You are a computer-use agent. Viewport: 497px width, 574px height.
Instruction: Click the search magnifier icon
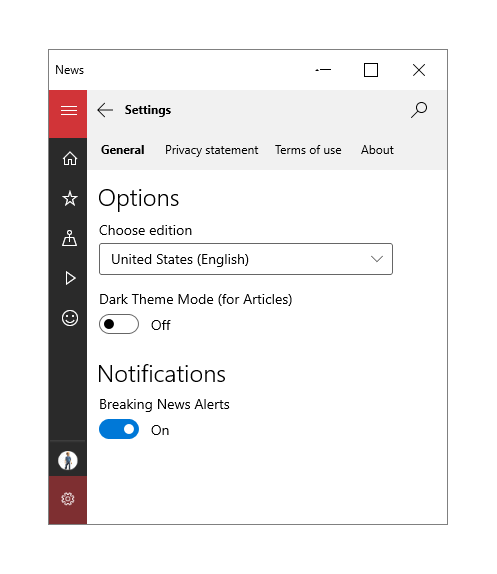pyautogui.click(x=419, y=110)
